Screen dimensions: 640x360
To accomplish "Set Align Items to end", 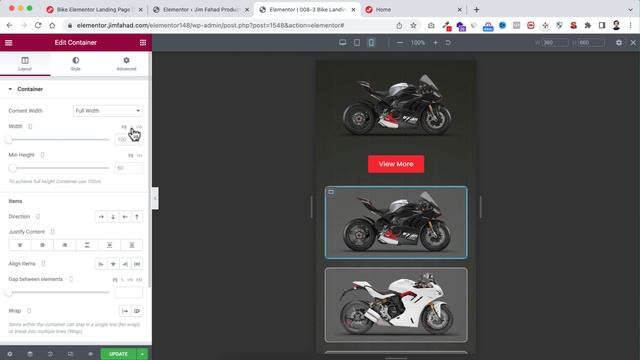I will pos(125,264).
